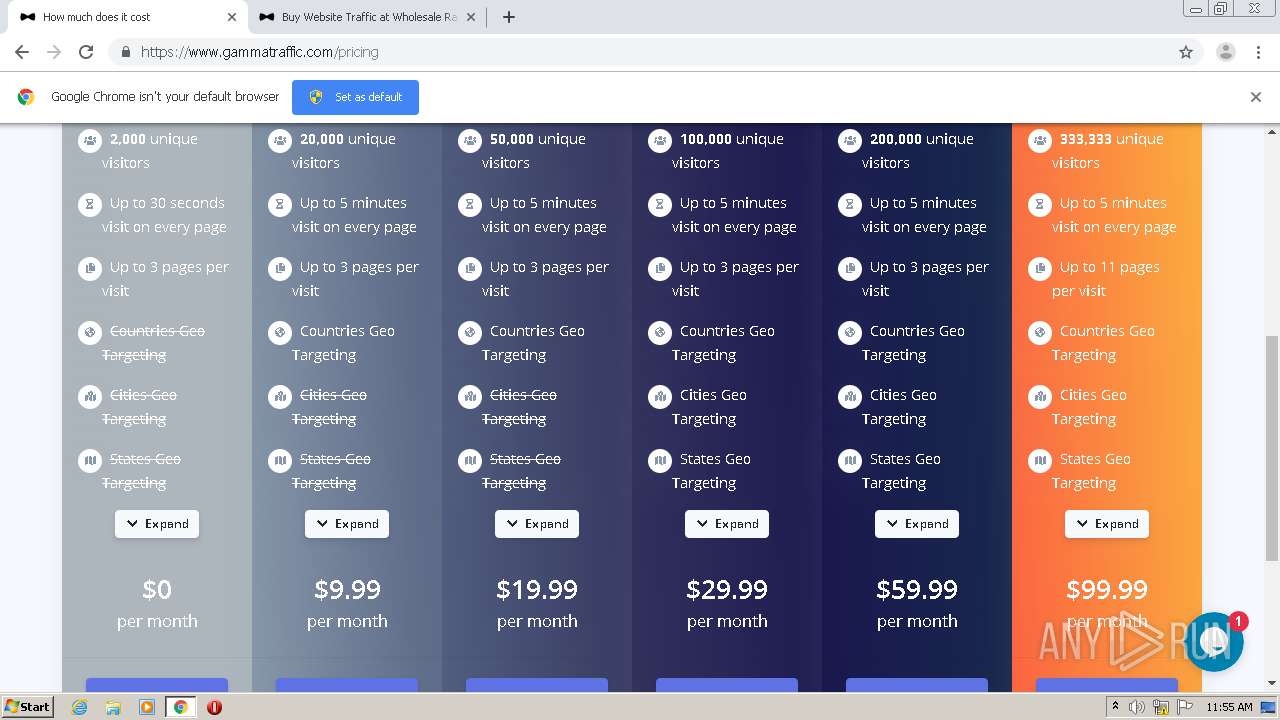Click pages icon beside Up to 11 pages

[x=1040, y=268]
